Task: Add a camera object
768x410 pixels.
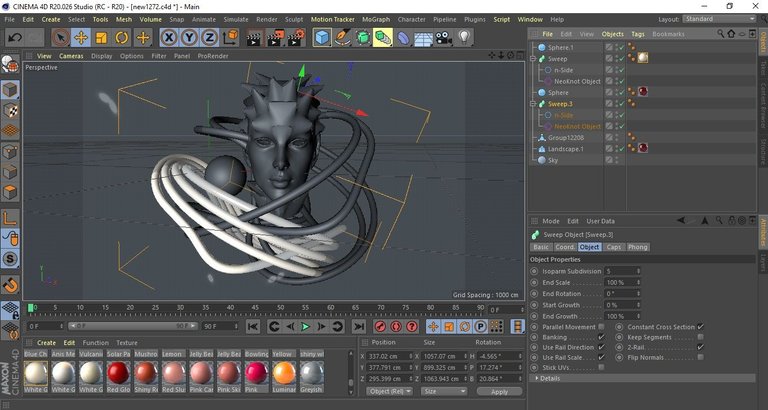Action: [444, 38]
